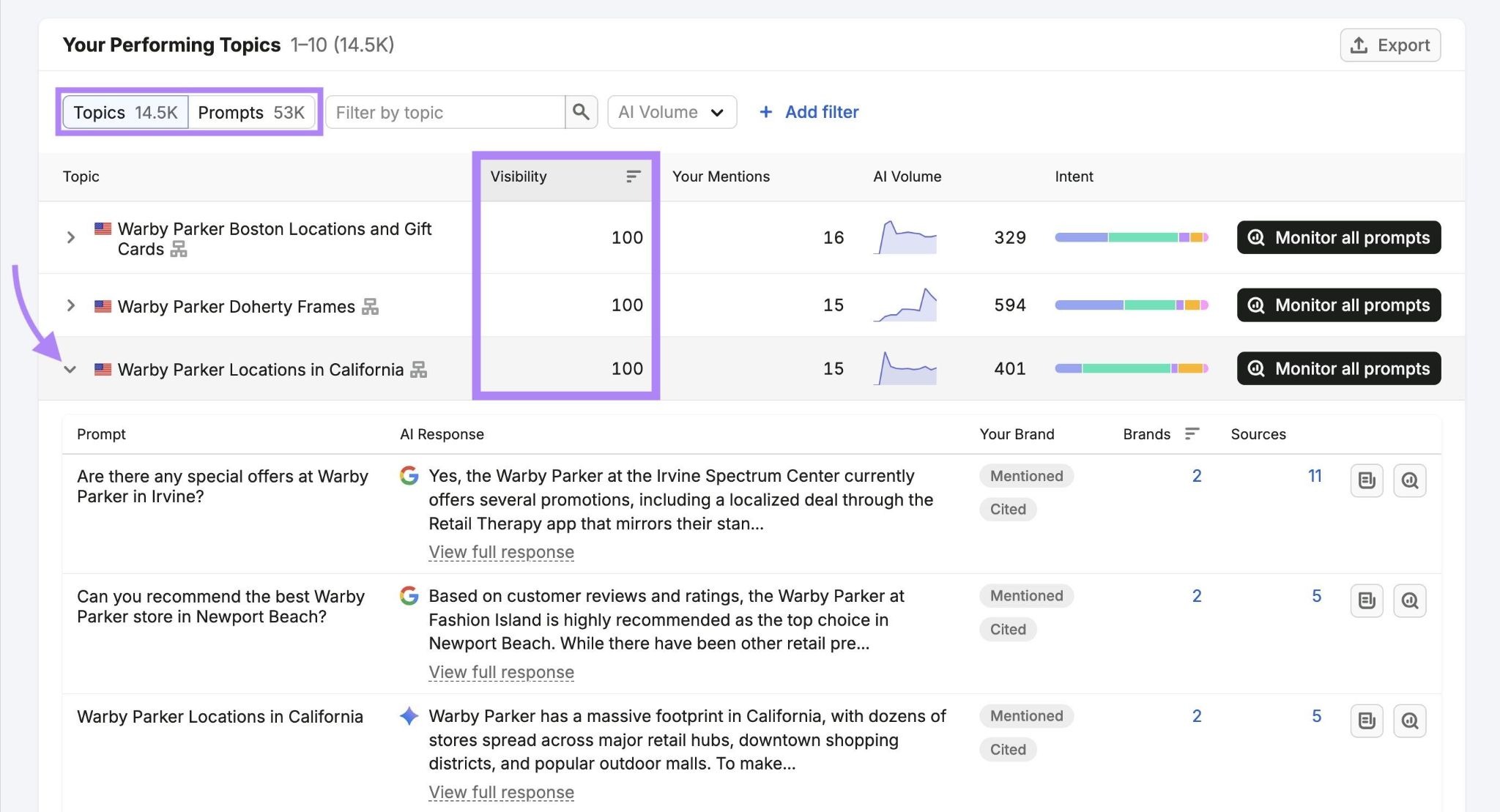Click Add filter
Image resolution: width=1500 pixels, height=812 pixels.
pyautogui.click(x=809, y=112)
